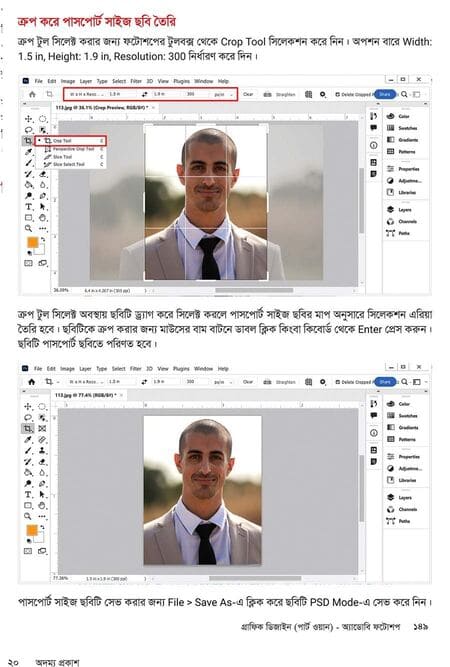Select Elliptical Marquee tool in lower Photoshop window
Viewport: 450px width, 667px height.
pos(43,406)
